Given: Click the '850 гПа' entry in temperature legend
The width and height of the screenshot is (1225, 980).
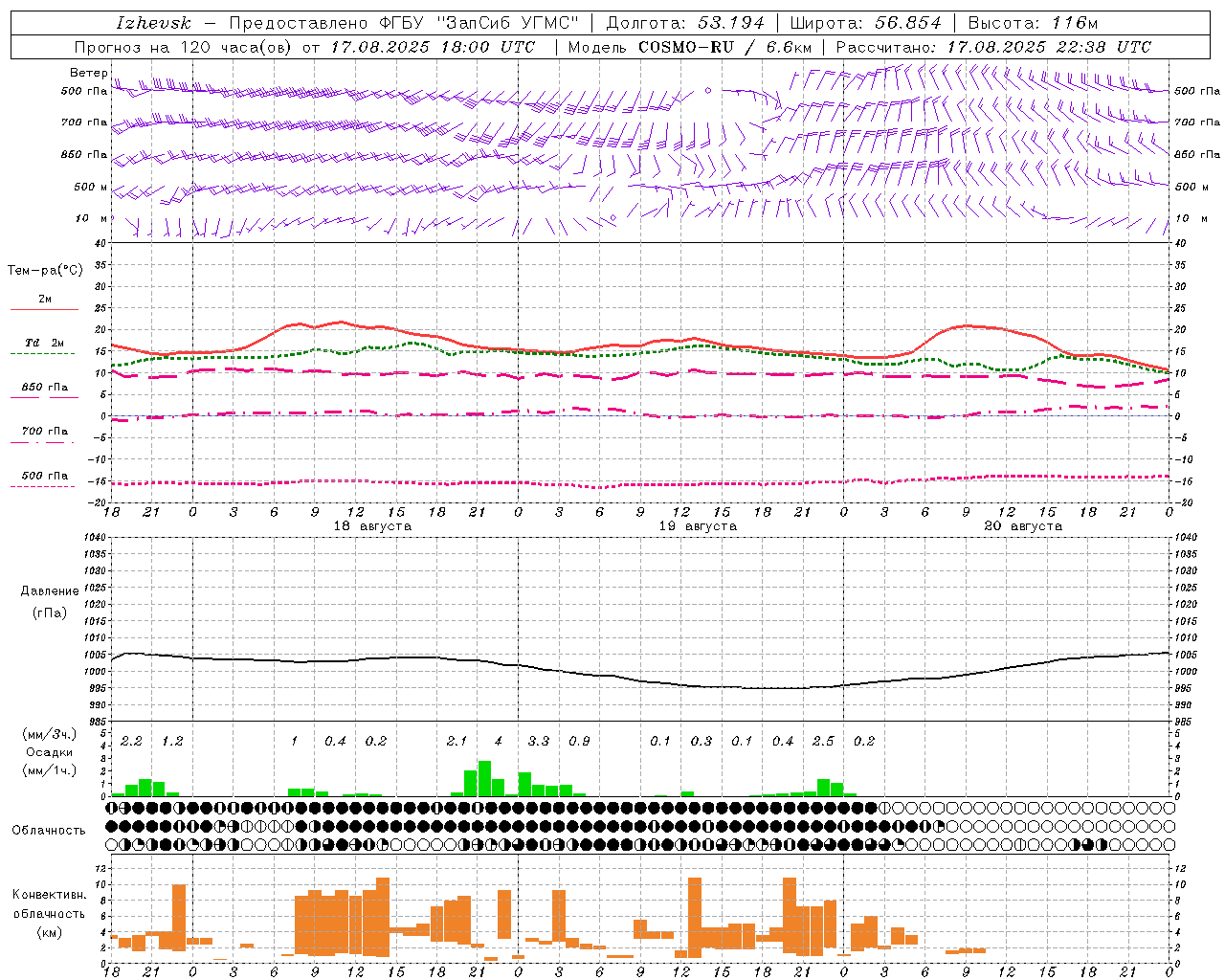Looking at the screenshot, I should point(44,388).
